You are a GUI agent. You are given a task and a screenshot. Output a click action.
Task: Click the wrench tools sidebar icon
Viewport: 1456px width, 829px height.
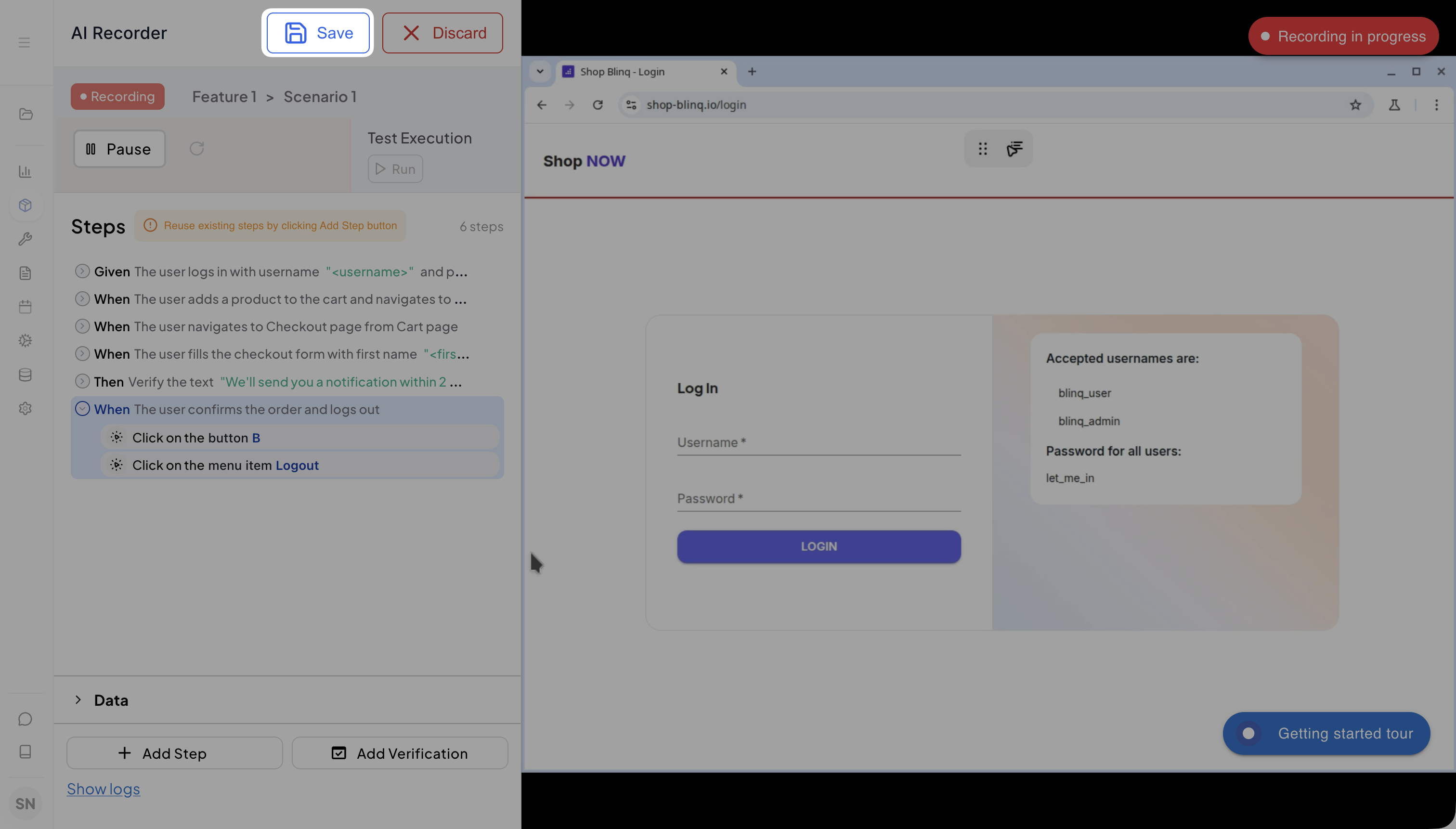point(25,239)
